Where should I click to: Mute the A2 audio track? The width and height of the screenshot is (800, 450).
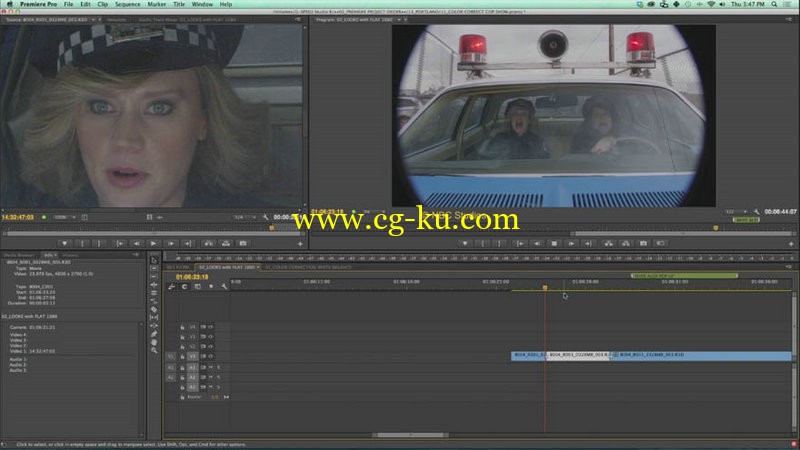(211, 378)
